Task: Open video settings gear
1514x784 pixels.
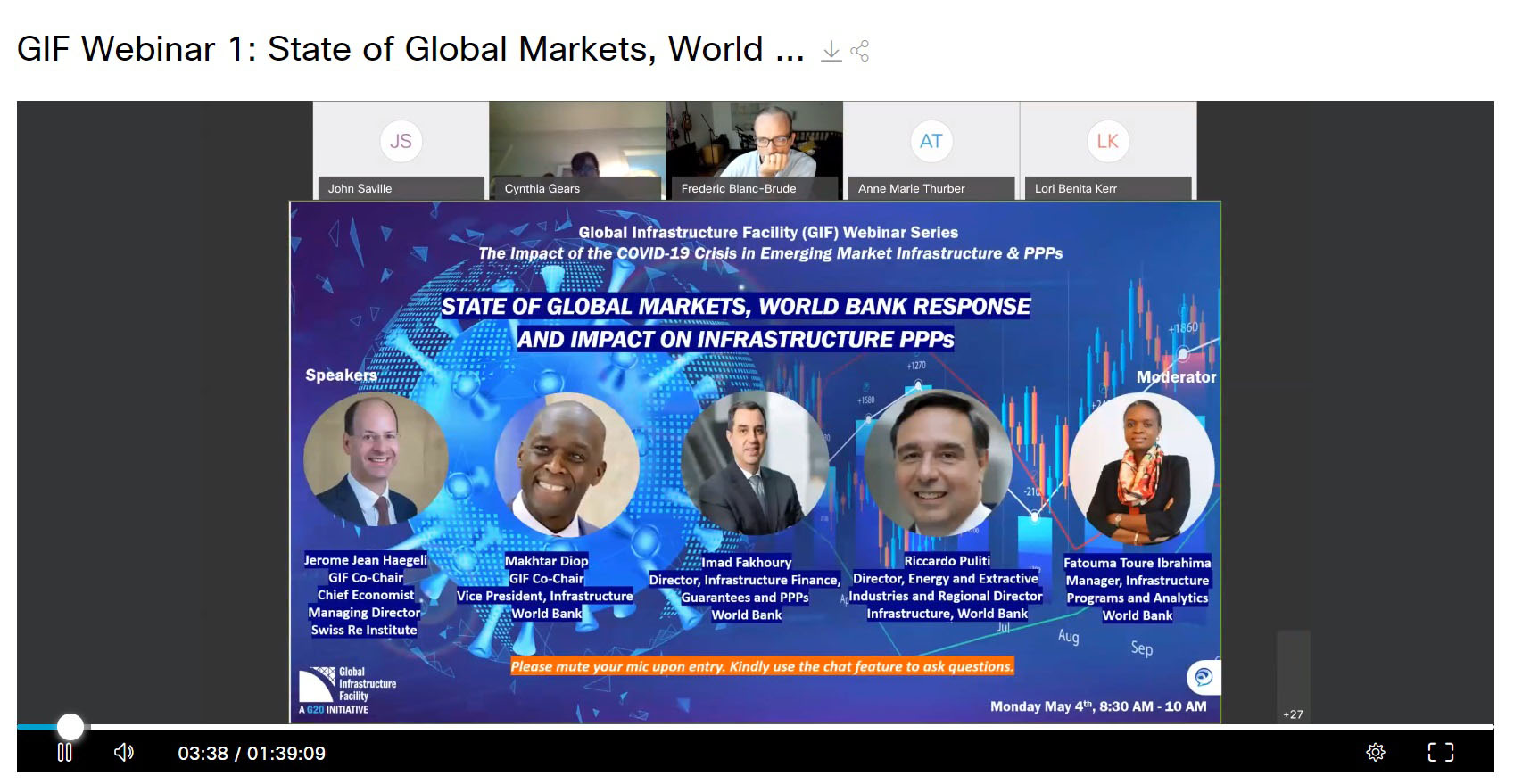Action: pyautogui.click(x=1376, y=752)
